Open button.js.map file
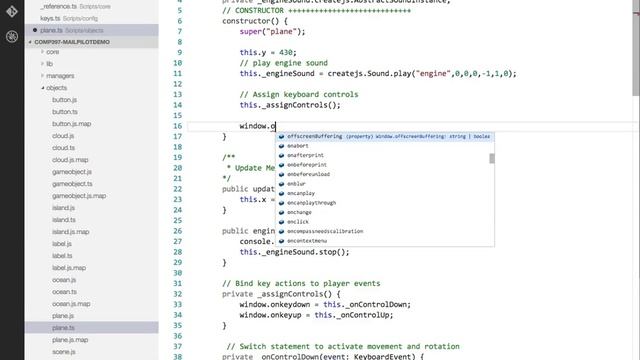Image resolution: width=640 pixels, height=360 pixels. click(x=71, y=124)
